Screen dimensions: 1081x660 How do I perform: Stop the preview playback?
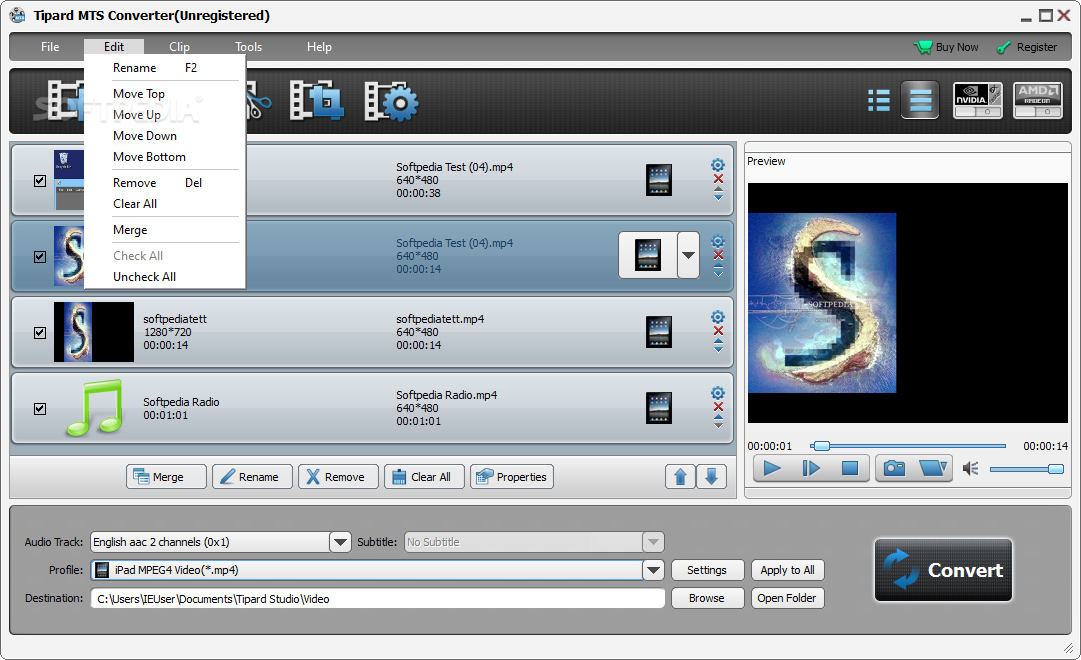click(x=850, y=468)
